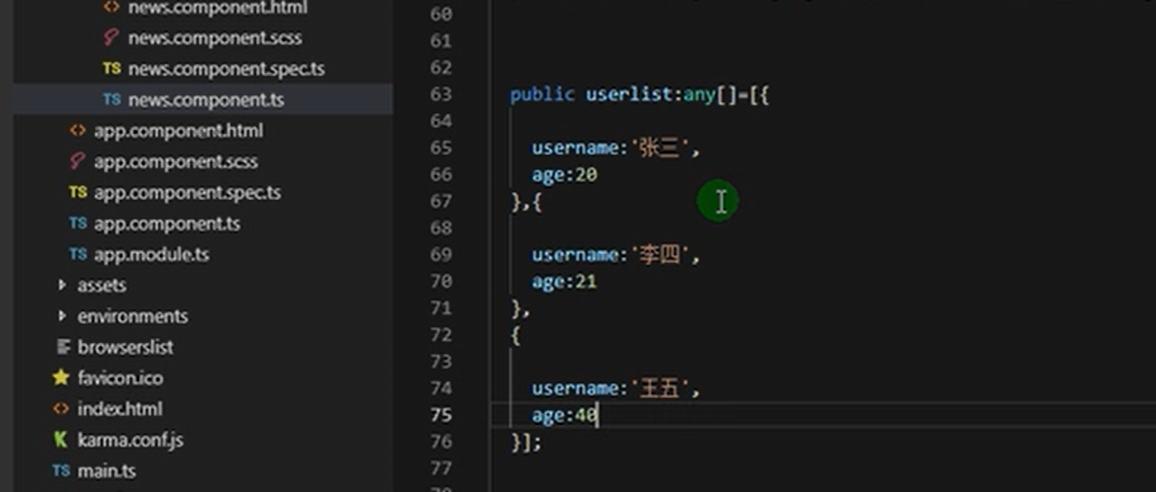Open main.ts file
The image size is (1156, 492).
[106, 471]
